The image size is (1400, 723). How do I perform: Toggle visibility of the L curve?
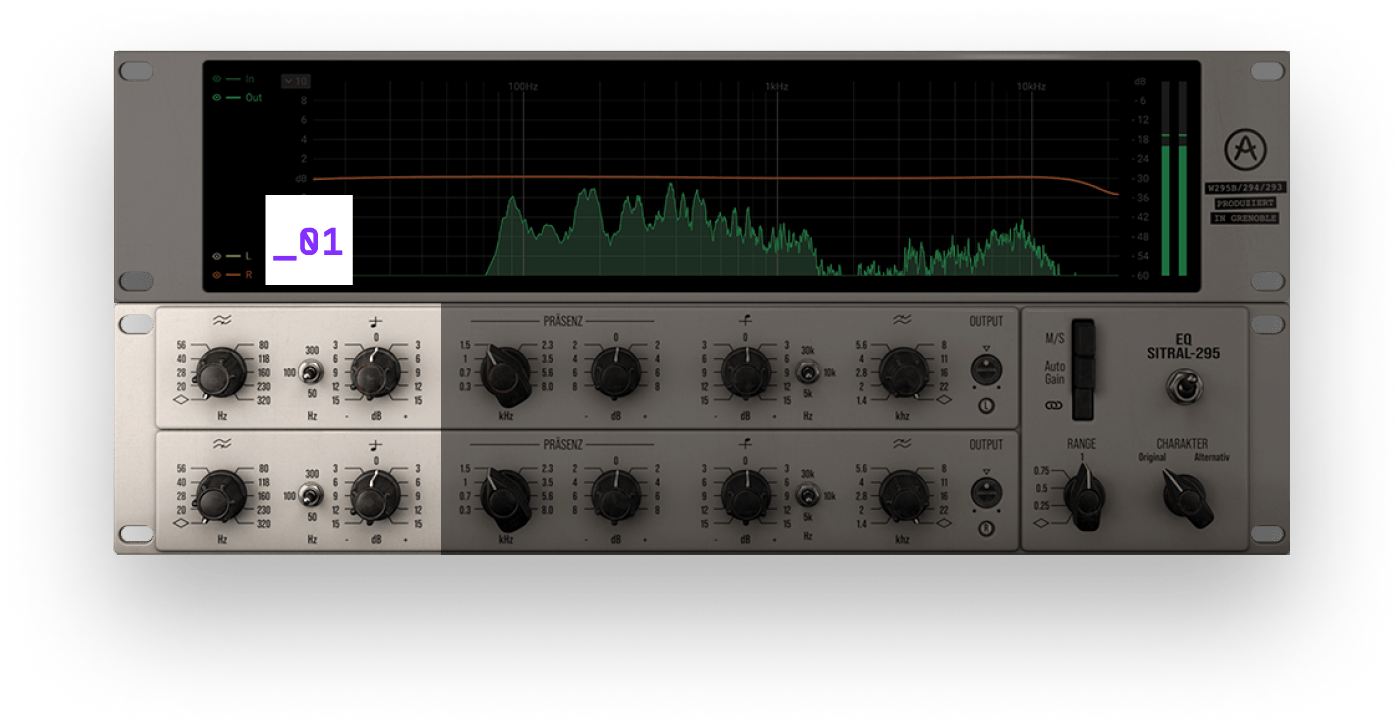216,257
